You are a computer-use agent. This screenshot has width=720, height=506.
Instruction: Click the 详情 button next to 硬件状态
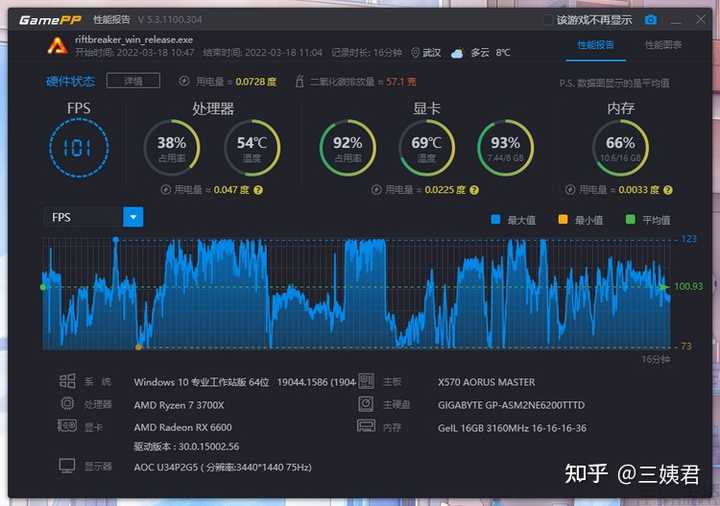(133, 81)
